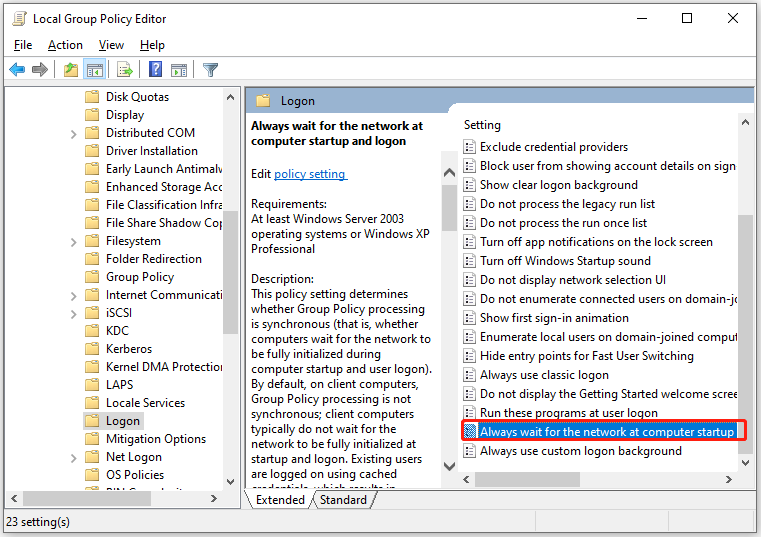Open the Help menu

point(152,45)
